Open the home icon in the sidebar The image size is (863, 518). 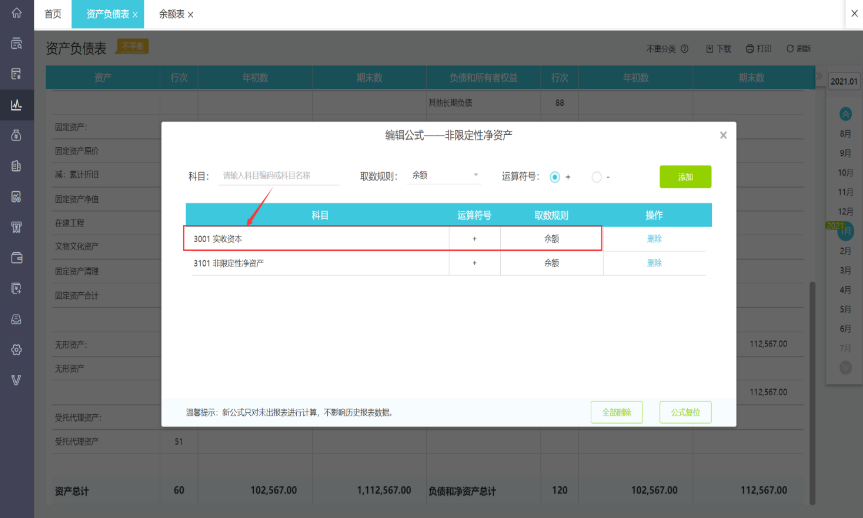coord(17,13)
